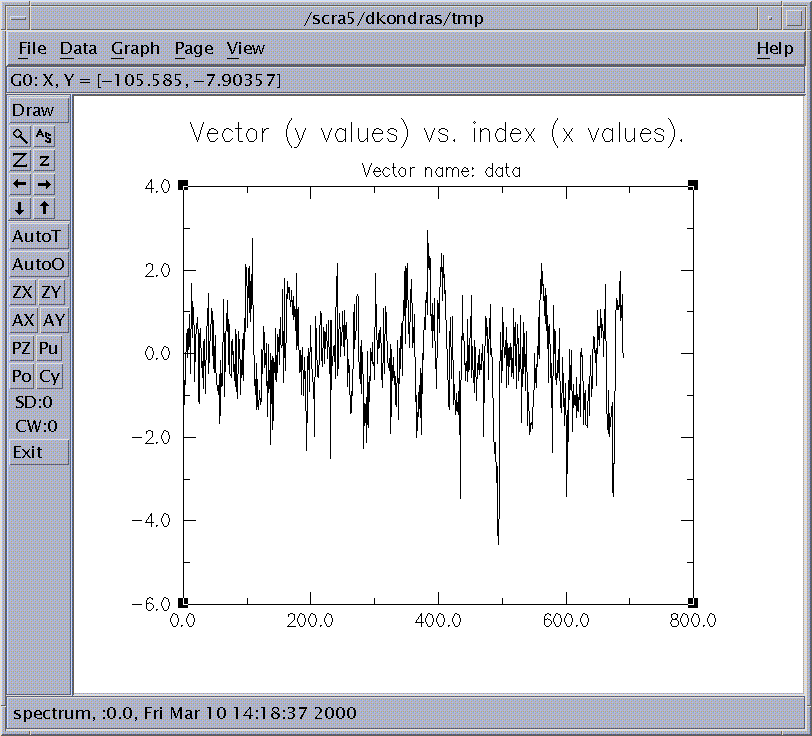Click the As autoscale icon
This screenshot has height=736, width=812.
(45, 136)
